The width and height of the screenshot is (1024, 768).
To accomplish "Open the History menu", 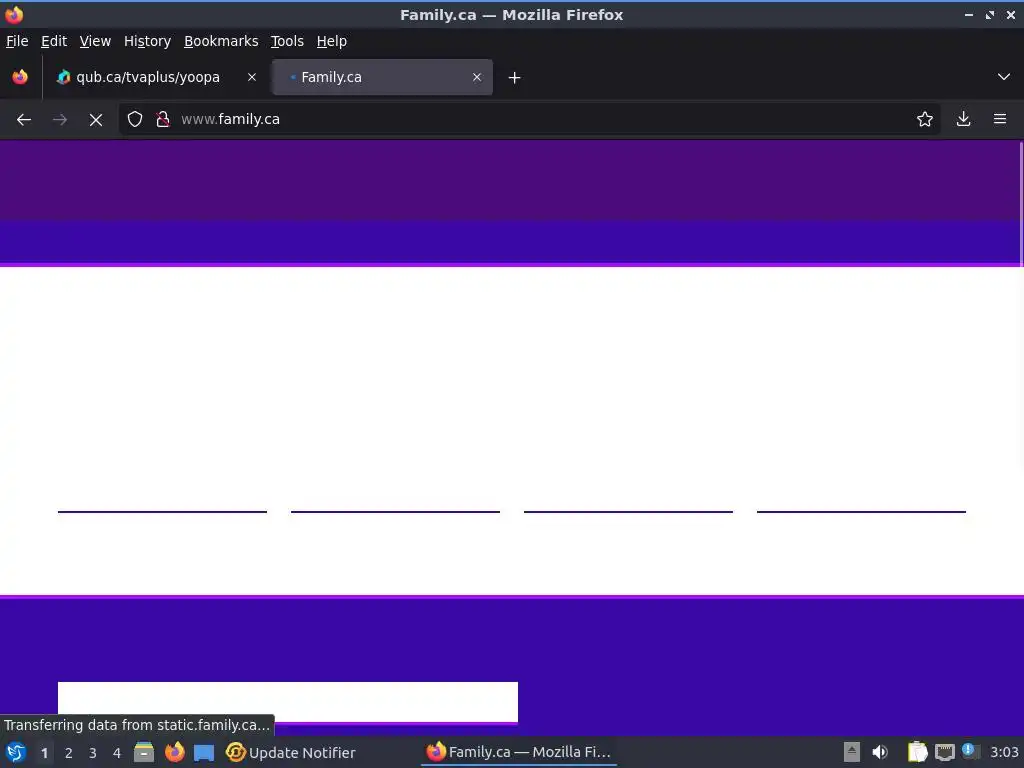I will point(147,41).
